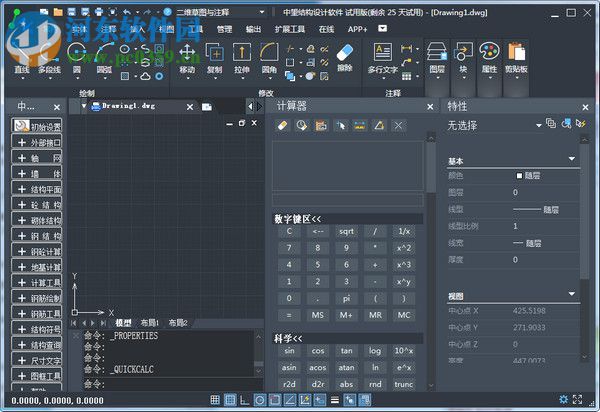
Task: Select the Stretch (拉伸) tool
Action: pyautogui.click(x=242, y=59)
